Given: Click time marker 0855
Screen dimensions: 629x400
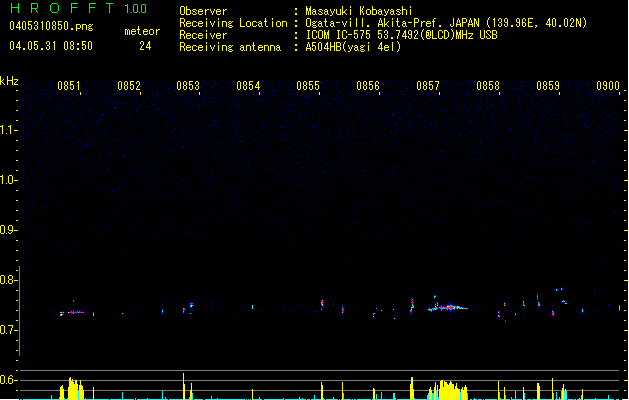Looking at the screenshot, I should 308,86.
